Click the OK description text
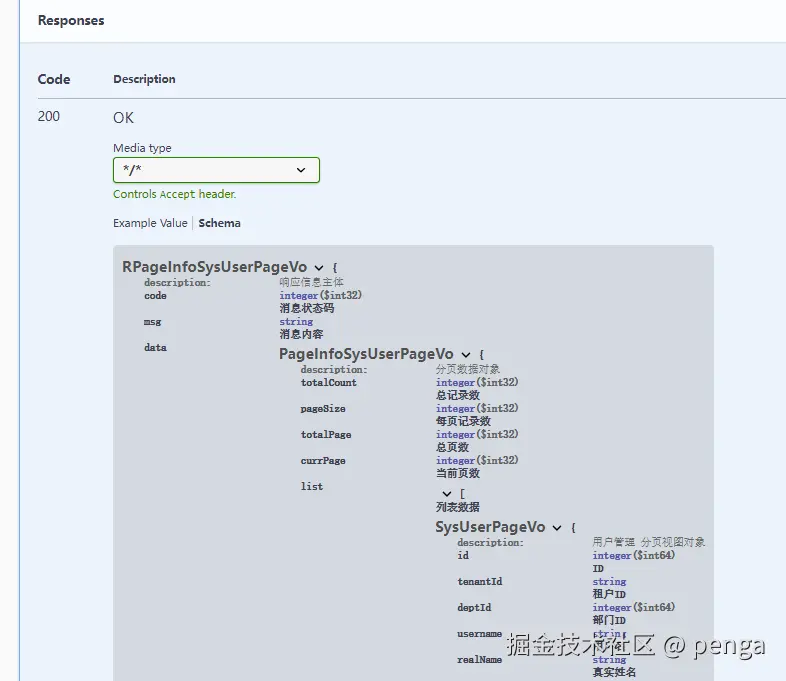Screen dimensions: 786x681 123,118
